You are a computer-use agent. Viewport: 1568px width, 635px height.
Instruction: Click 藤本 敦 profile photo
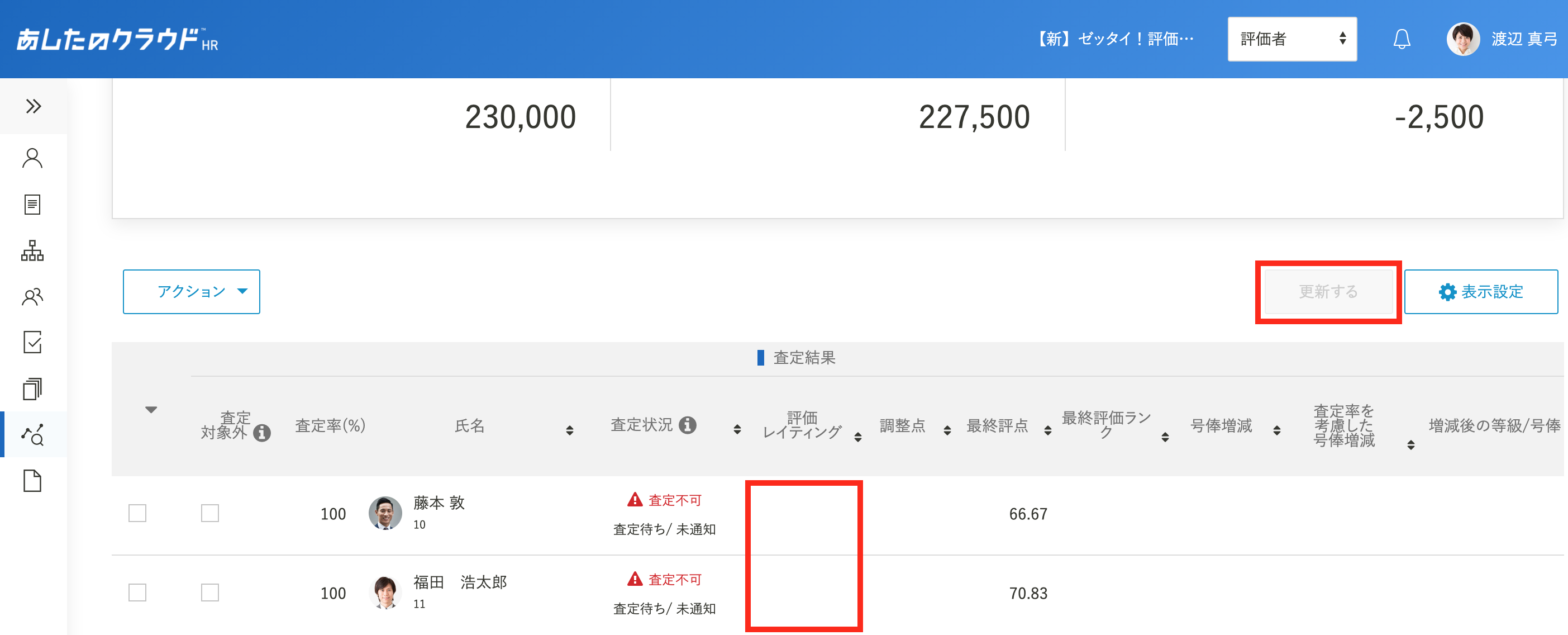click(x=385, y=513)
